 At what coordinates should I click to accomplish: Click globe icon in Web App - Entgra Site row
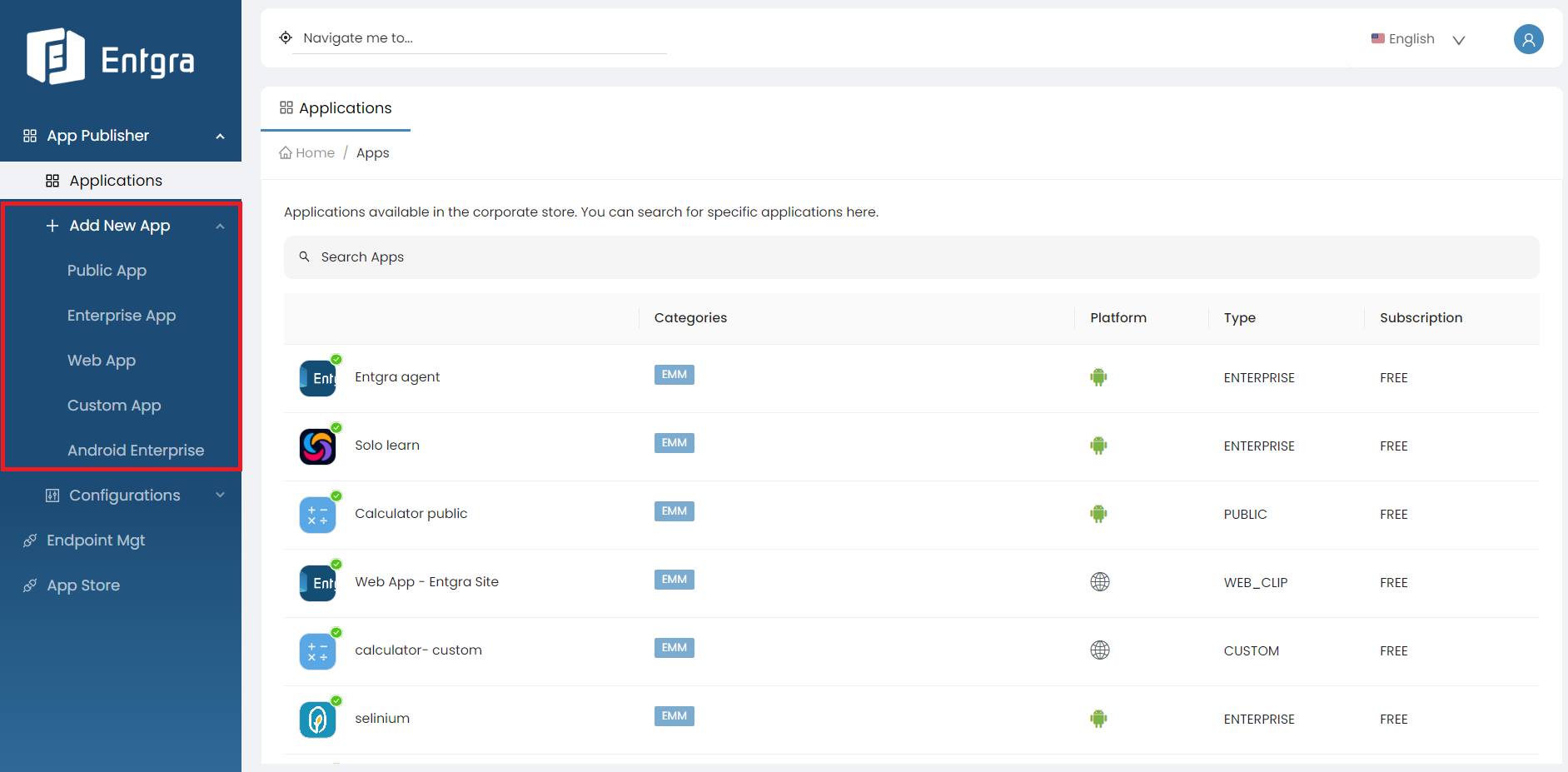[1100, 582]
